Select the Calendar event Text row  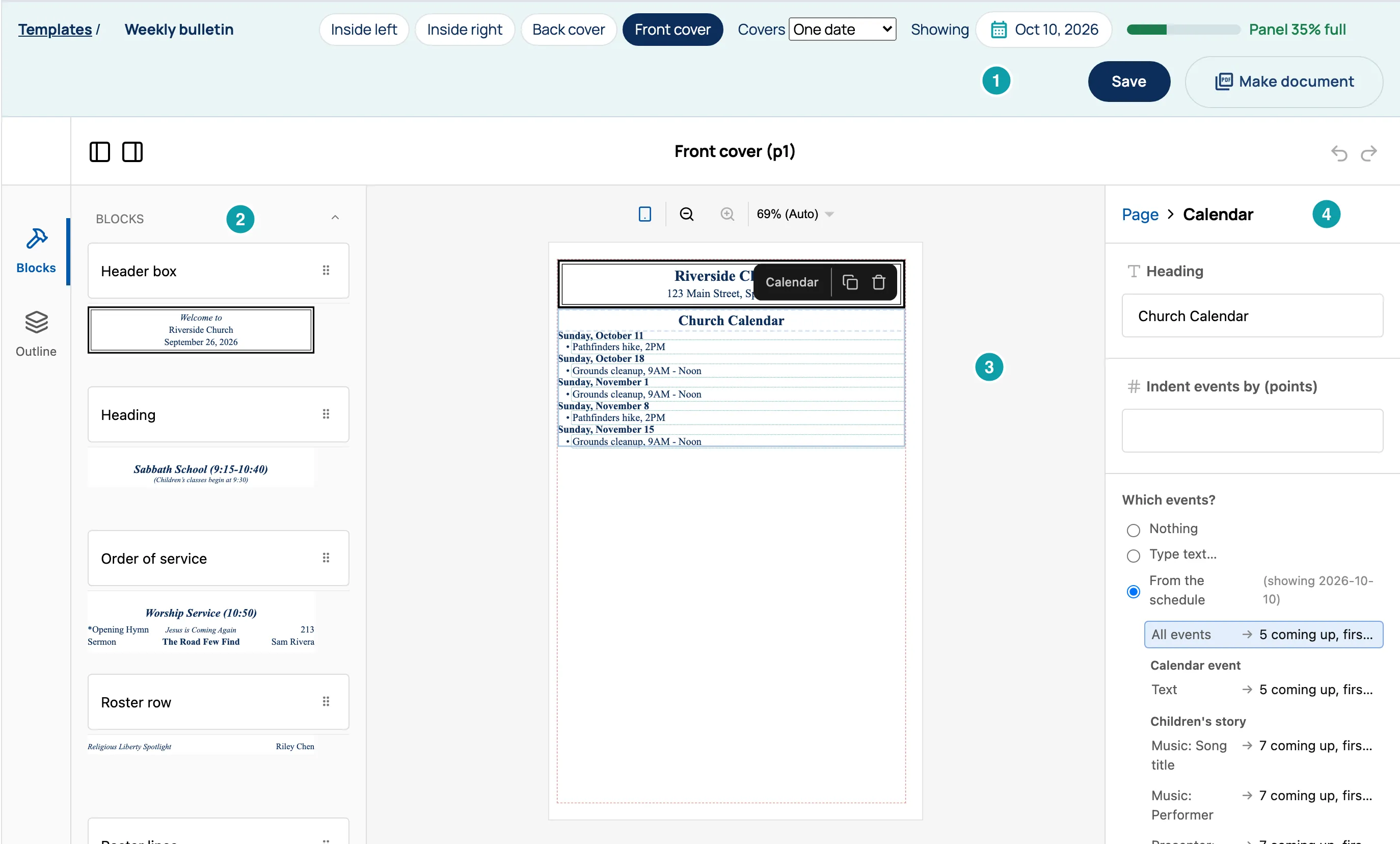click(1263, 690)
